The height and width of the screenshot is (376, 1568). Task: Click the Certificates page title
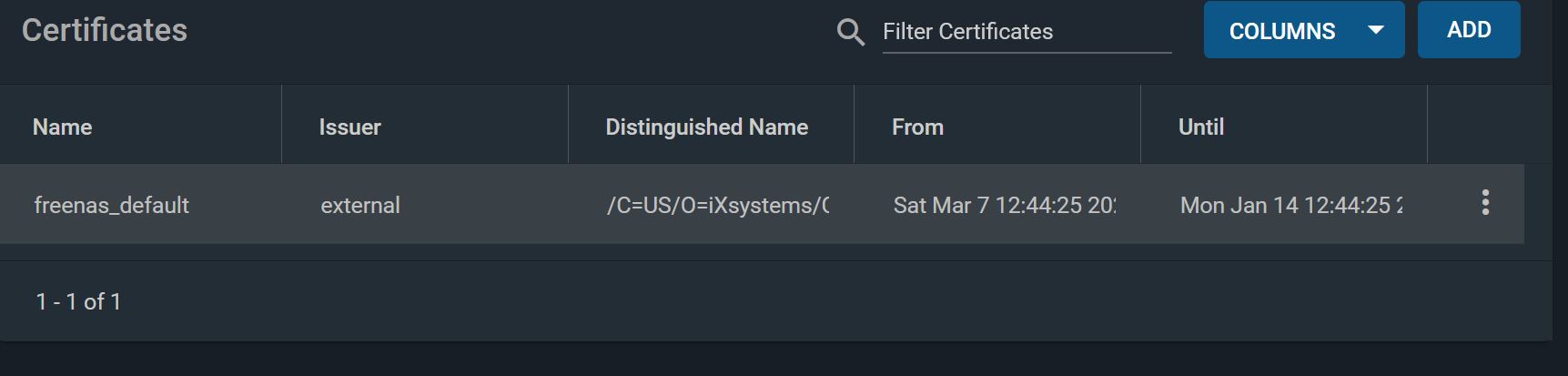pos(105,30)
